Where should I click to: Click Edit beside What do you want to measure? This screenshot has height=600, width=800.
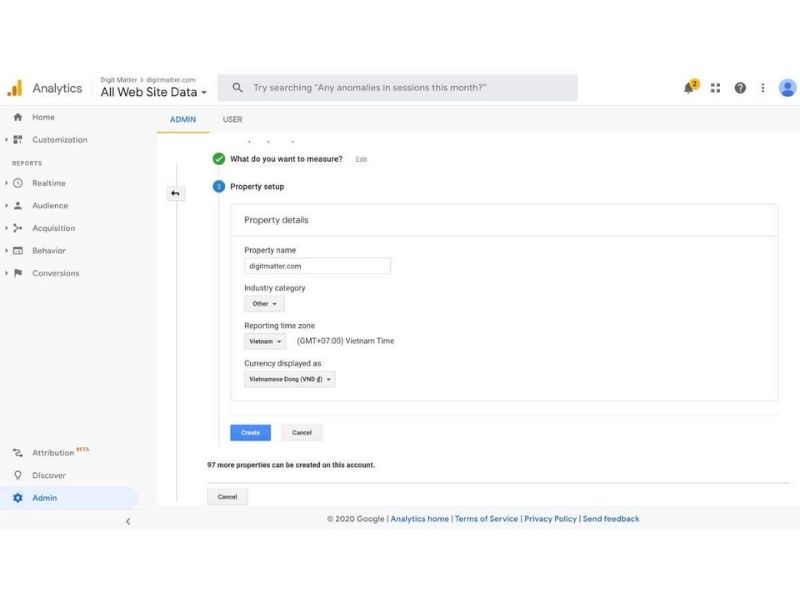click(x=361, y=159)
